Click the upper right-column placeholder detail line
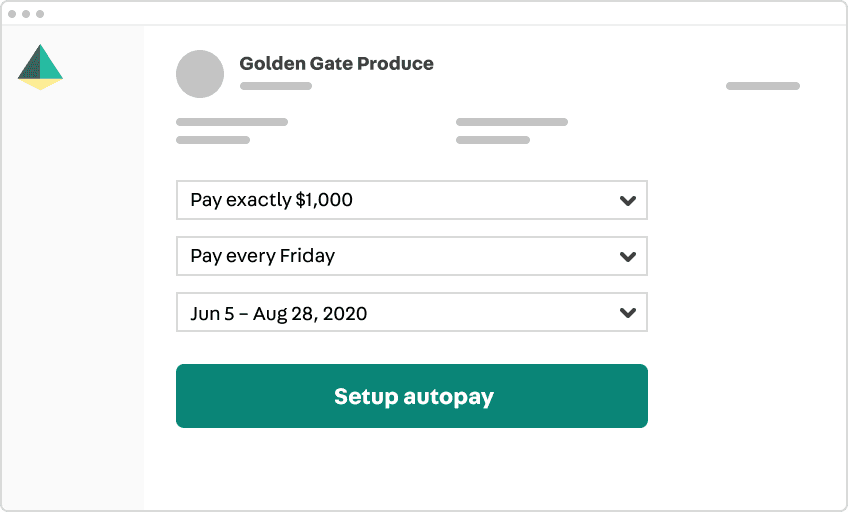The image size is (848, 512). 512,122
